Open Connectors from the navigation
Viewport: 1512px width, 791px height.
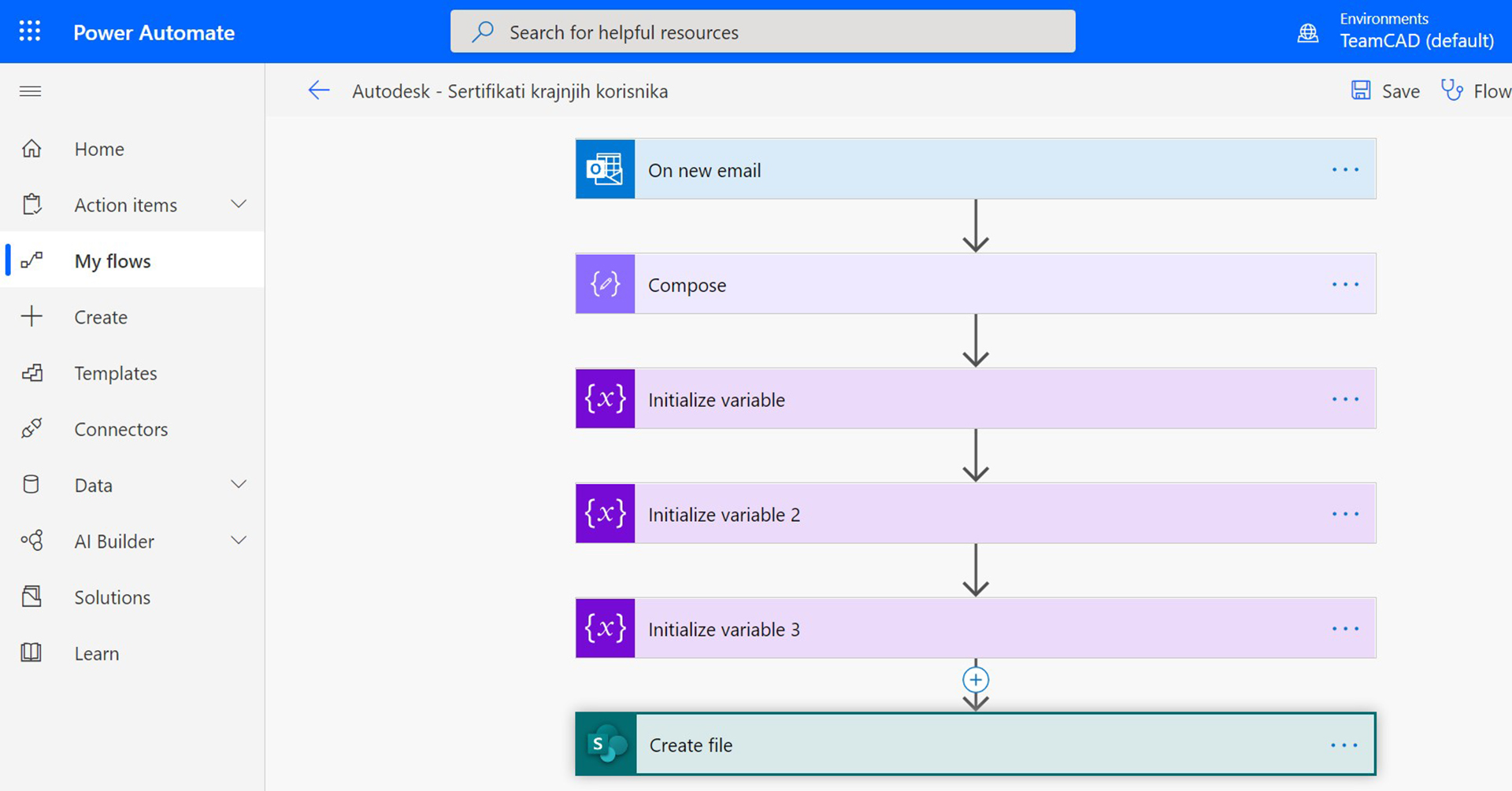[x=120, y=429]
